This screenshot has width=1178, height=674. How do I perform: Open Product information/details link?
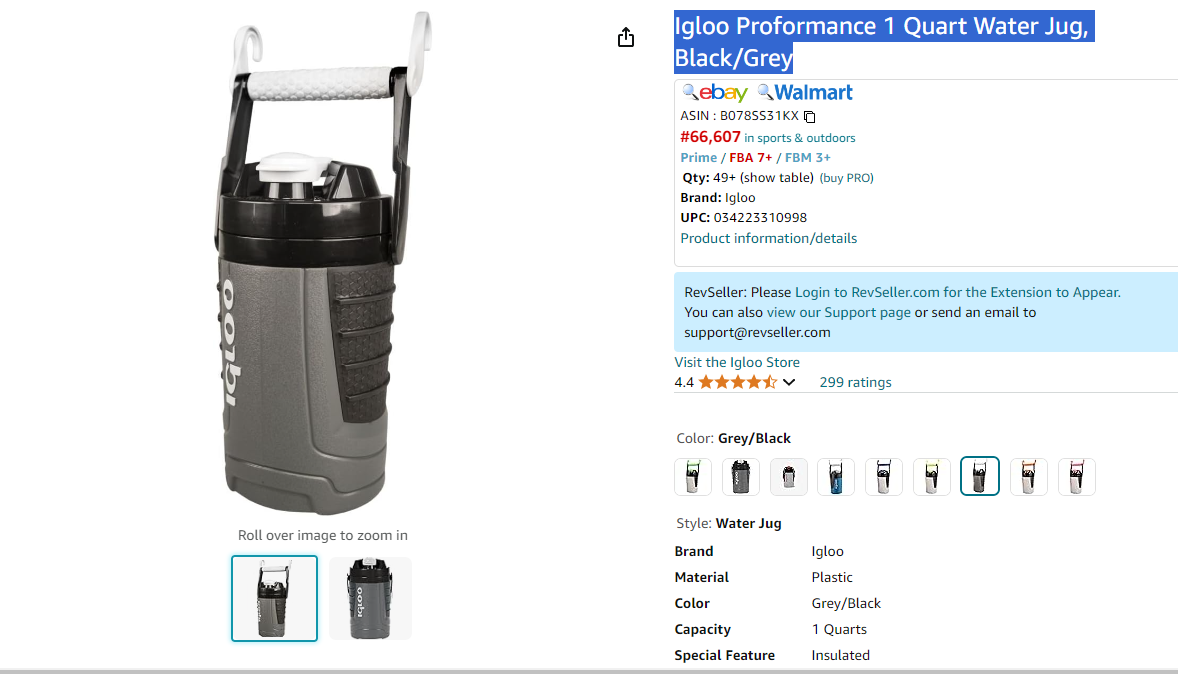click(x=769, y=238)
